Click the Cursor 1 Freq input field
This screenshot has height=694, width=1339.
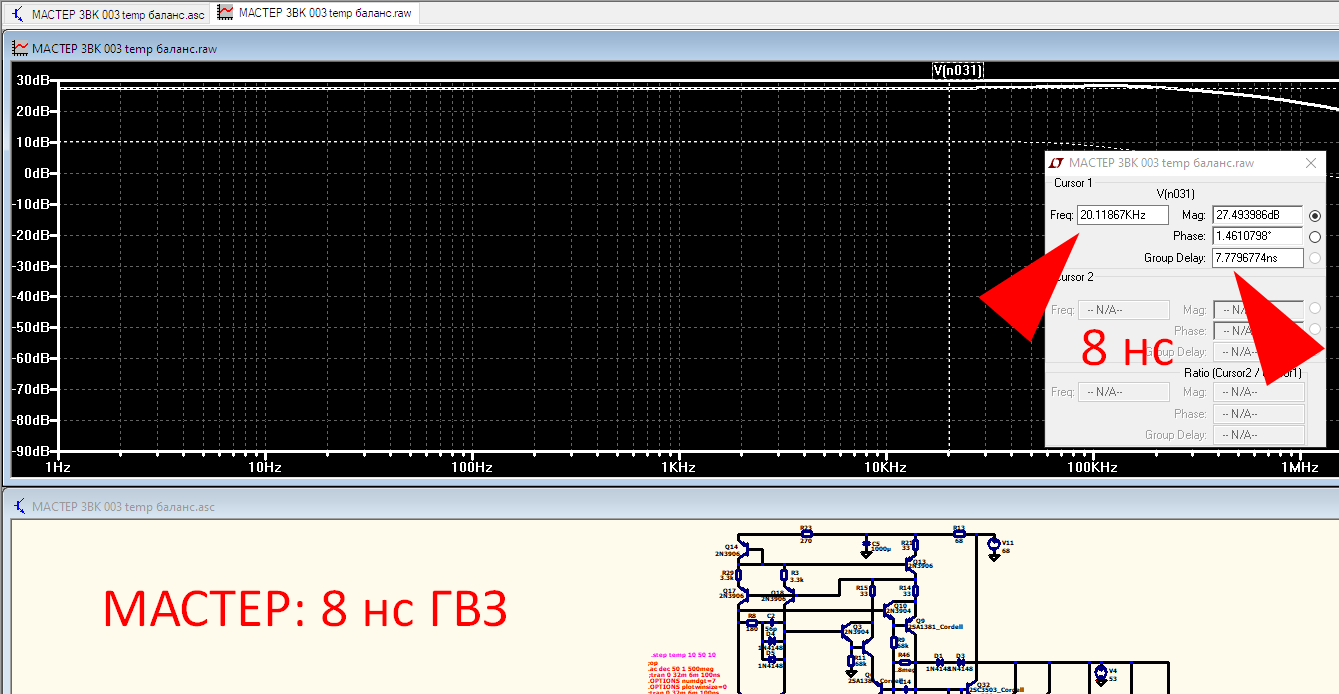[1123, 215]
